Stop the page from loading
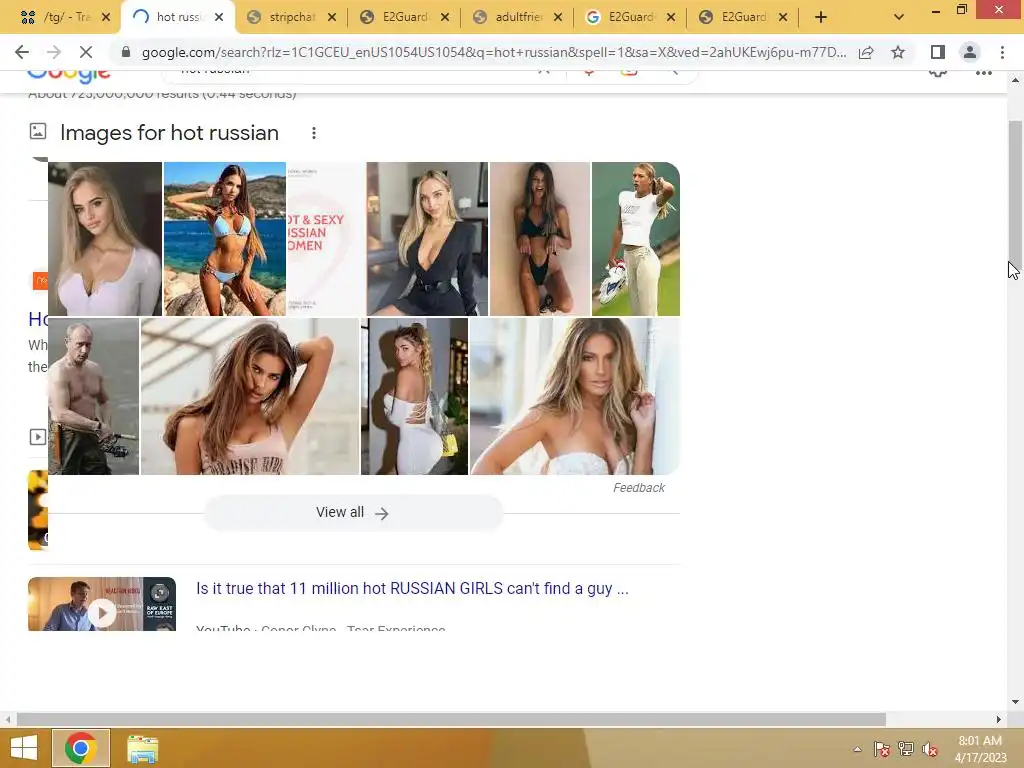Image resolution: width=1024 pixels, height=768 pixels. pos(86,52)
